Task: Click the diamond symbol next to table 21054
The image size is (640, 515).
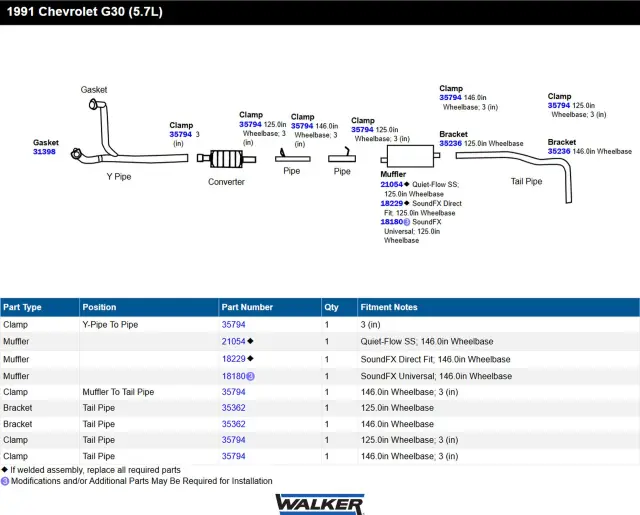Action: coord(250,341)
